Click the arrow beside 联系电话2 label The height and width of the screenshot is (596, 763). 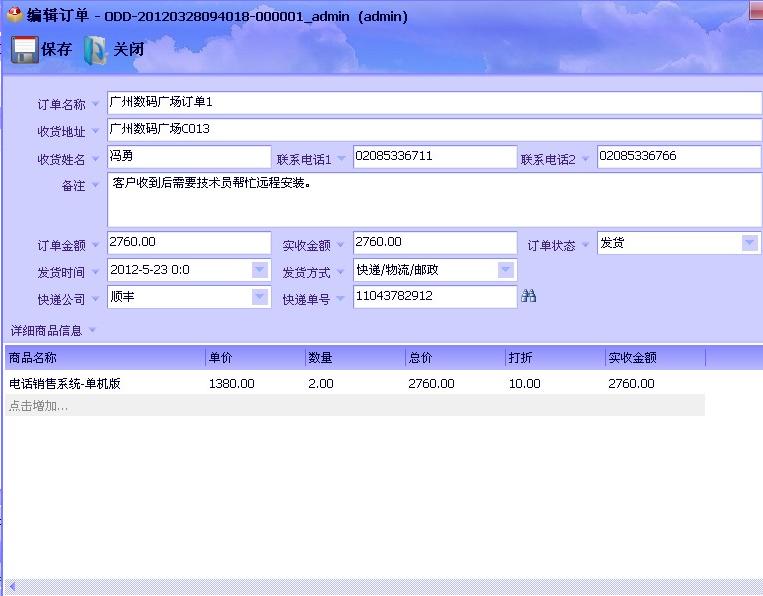pos(585,158)
